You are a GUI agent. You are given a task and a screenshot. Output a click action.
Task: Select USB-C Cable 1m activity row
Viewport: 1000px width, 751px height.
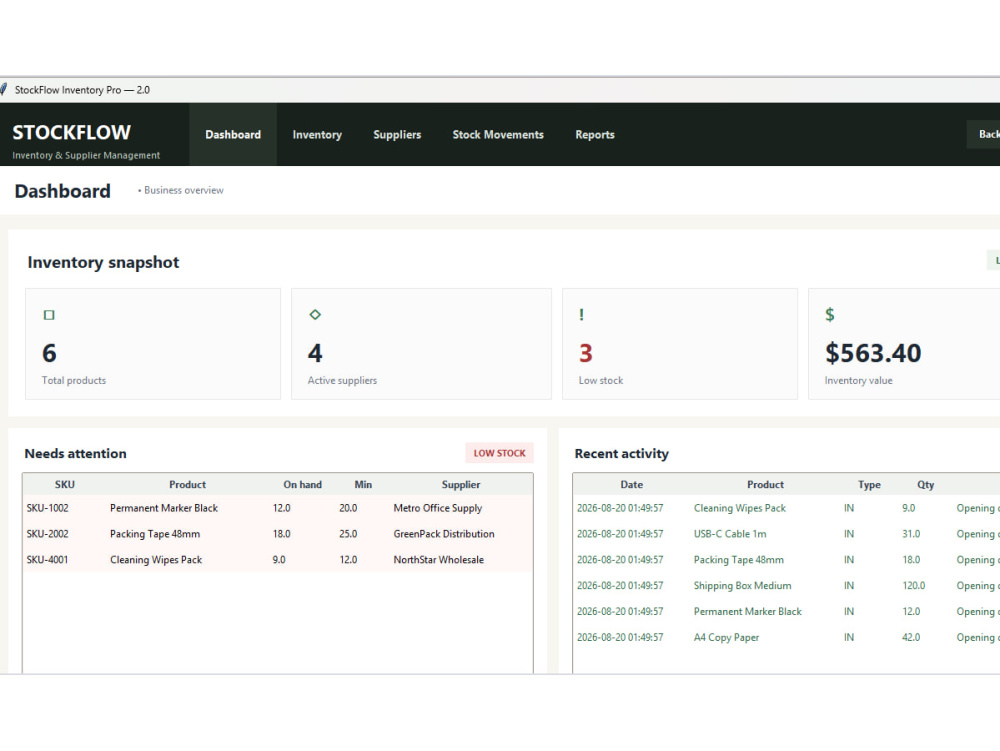(786, 534)
